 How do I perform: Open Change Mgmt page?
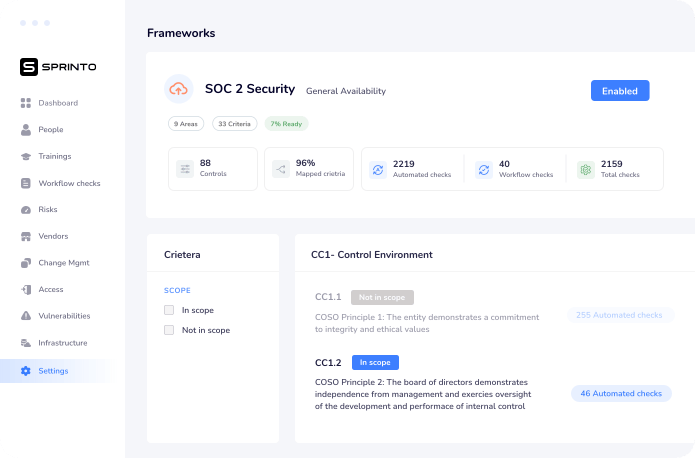tap(63, 262)
